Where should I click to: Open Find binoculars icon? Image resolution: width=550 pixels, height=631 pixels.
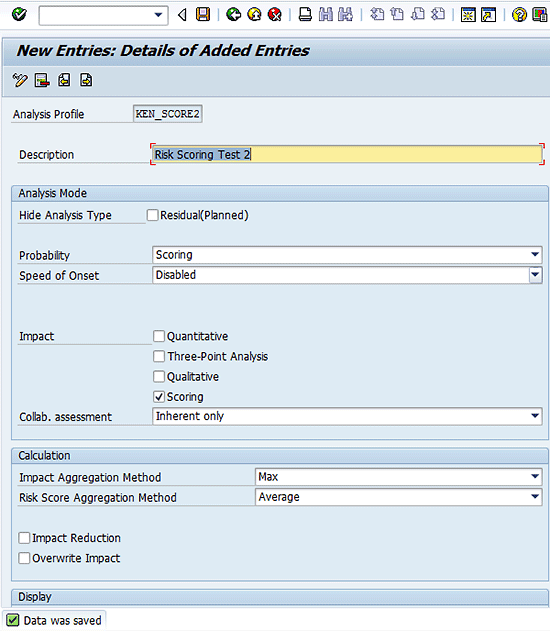[x=325, y=15]
